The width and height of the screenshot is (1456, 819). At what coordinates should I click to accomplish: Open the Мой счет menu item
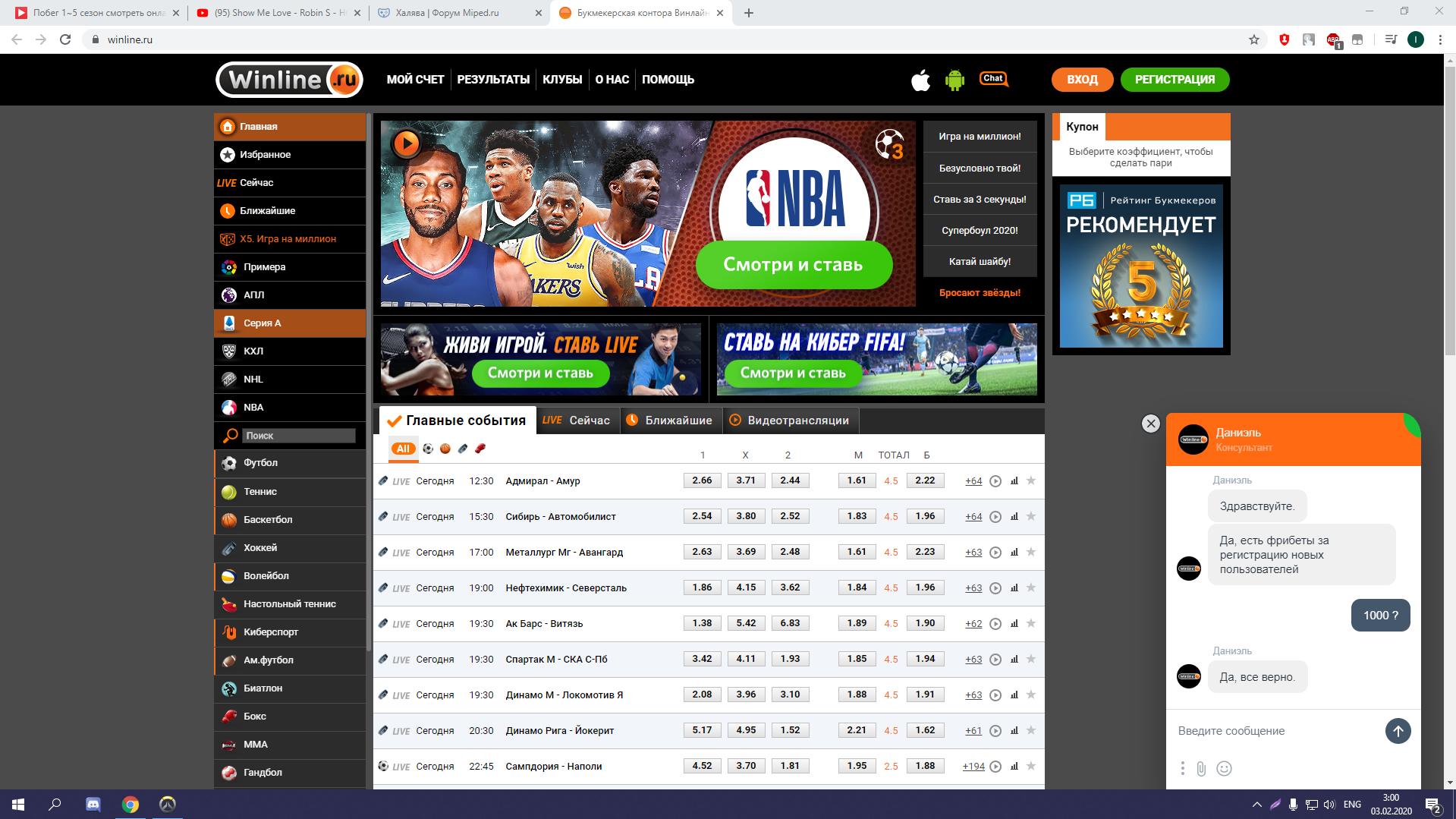415,80
